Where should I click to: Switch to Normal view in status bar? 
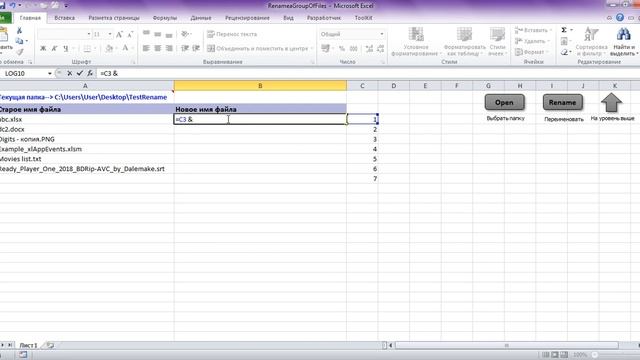545,355
